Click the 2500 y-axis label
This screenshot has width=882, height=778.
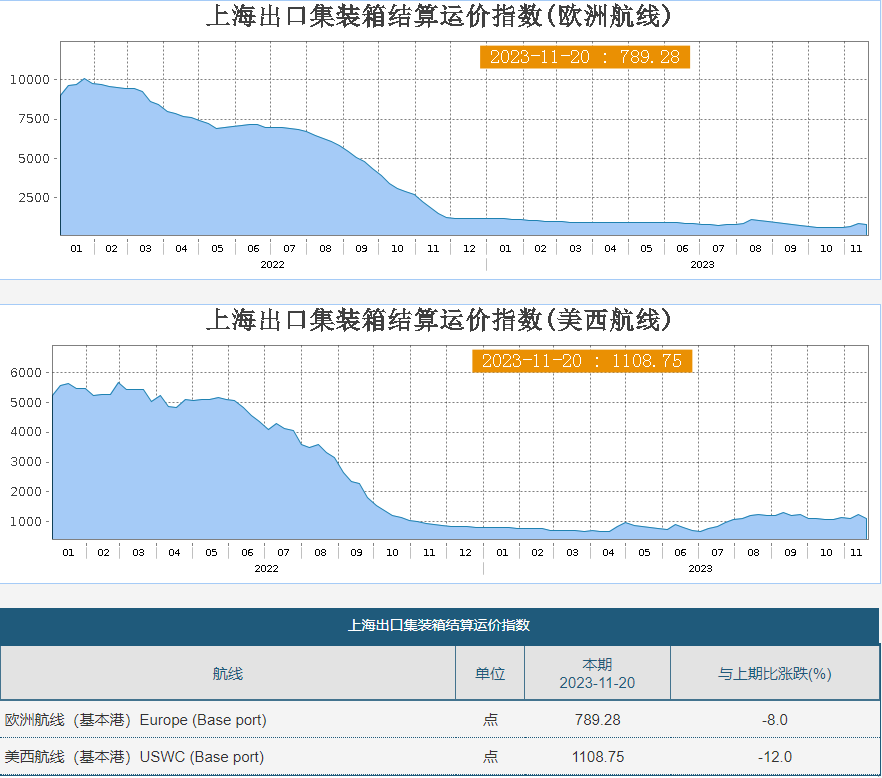point(34,197)
